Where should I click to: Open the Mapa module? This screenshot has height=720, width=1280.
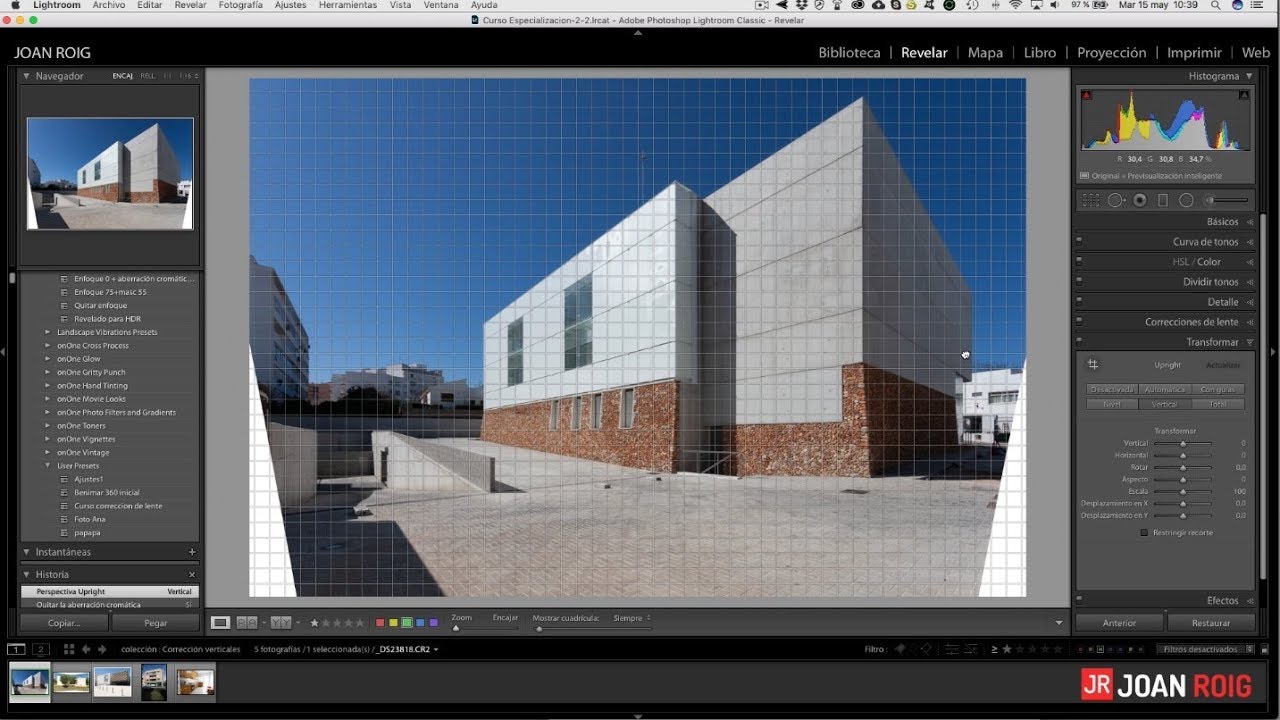985,53
